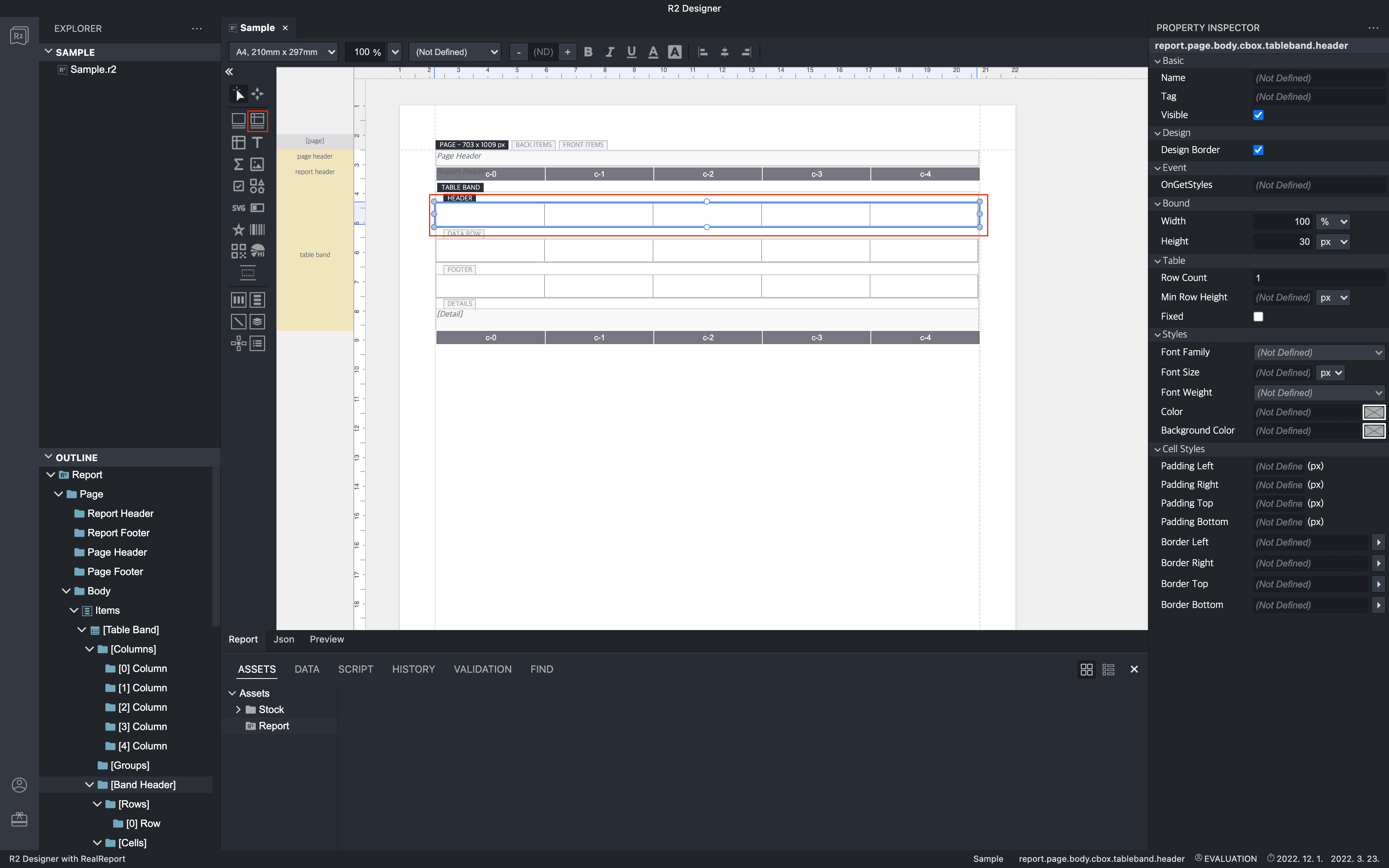1389x868 pixels.
Task: Open the paper size dropdown
Action: pyautogui.click(x=284, y=52)
